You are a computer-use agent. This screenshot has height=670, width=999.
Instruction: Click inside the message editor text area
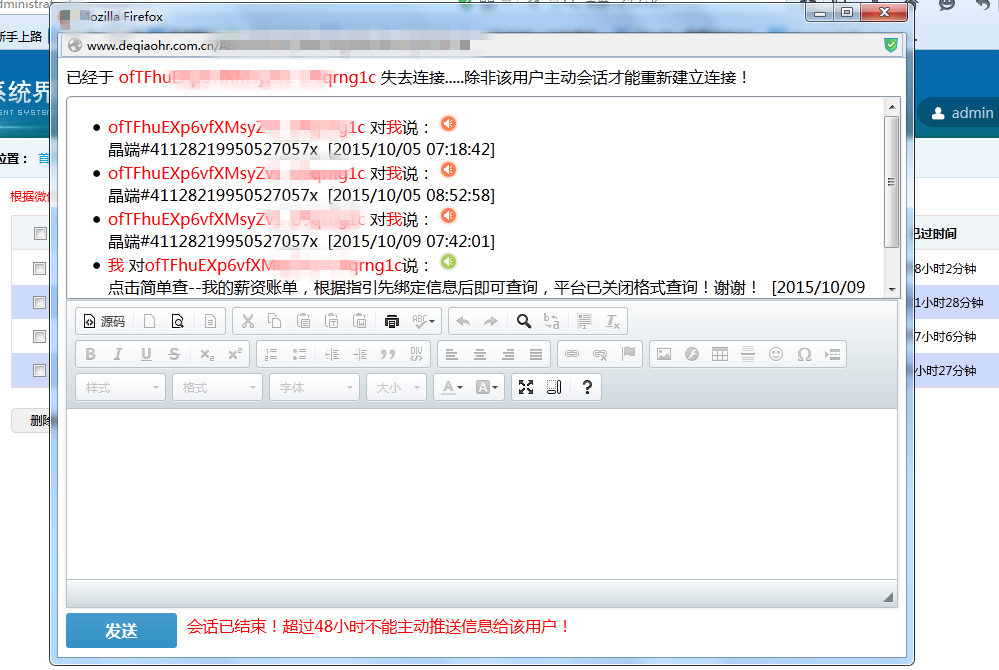[x=482, y=494]
